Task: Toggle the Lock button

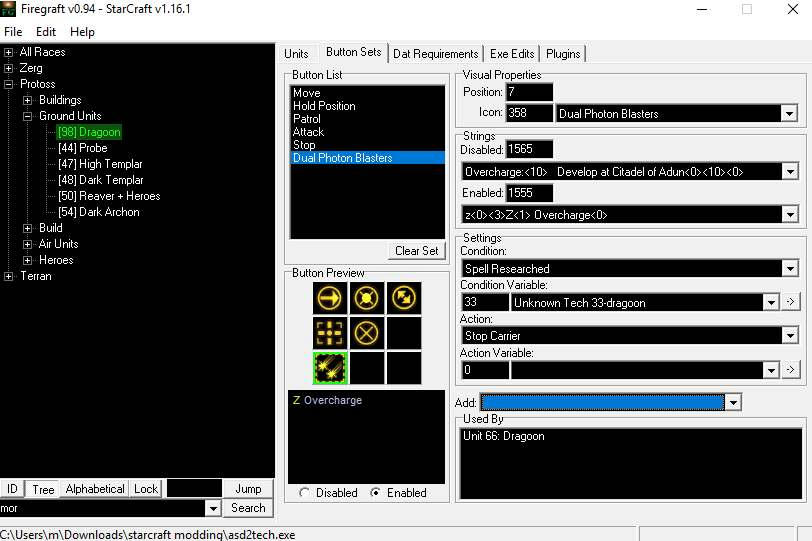Action: coord(146,489)
